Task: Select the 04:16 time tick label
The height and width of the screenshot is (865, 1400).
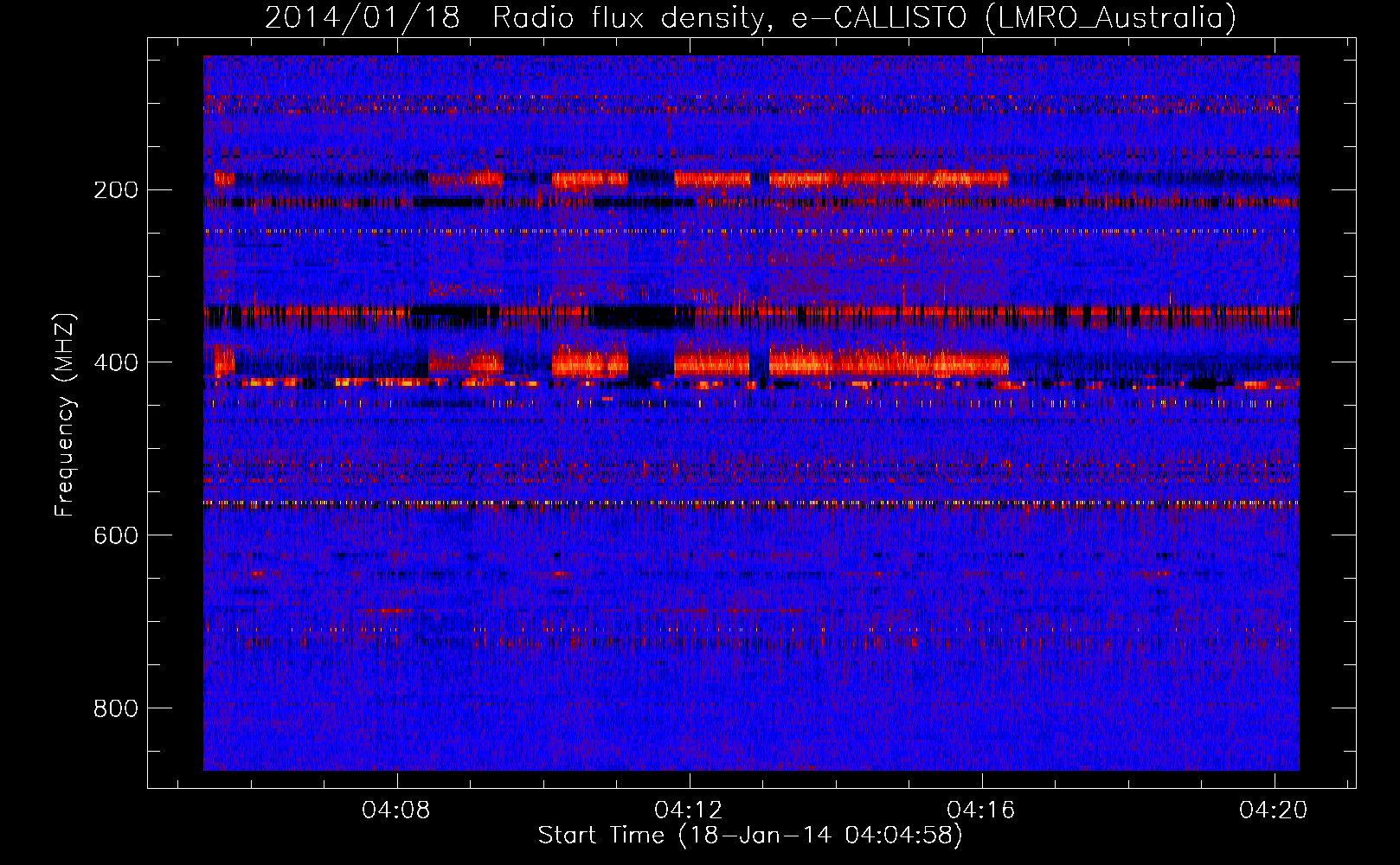Action: 982,811
